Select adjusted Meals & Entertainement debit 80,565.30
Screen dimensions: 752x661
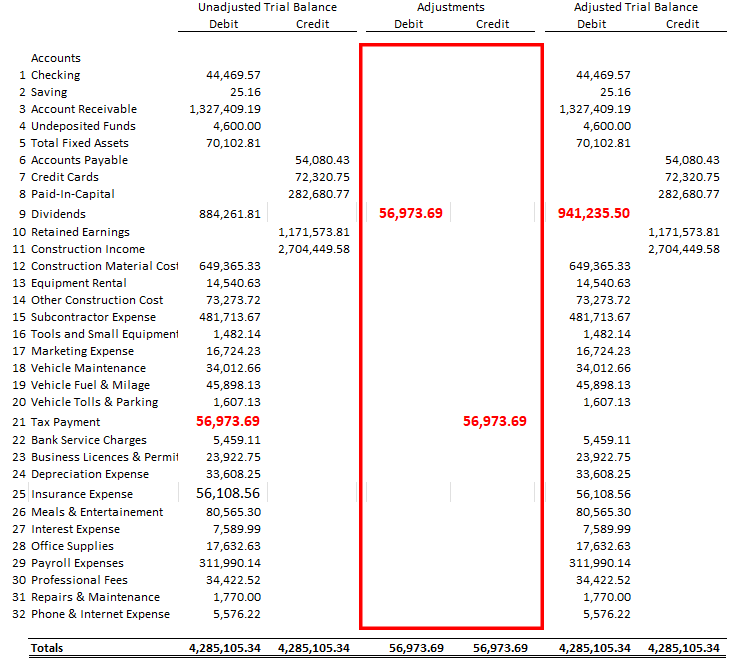click(x=603, y=512)
